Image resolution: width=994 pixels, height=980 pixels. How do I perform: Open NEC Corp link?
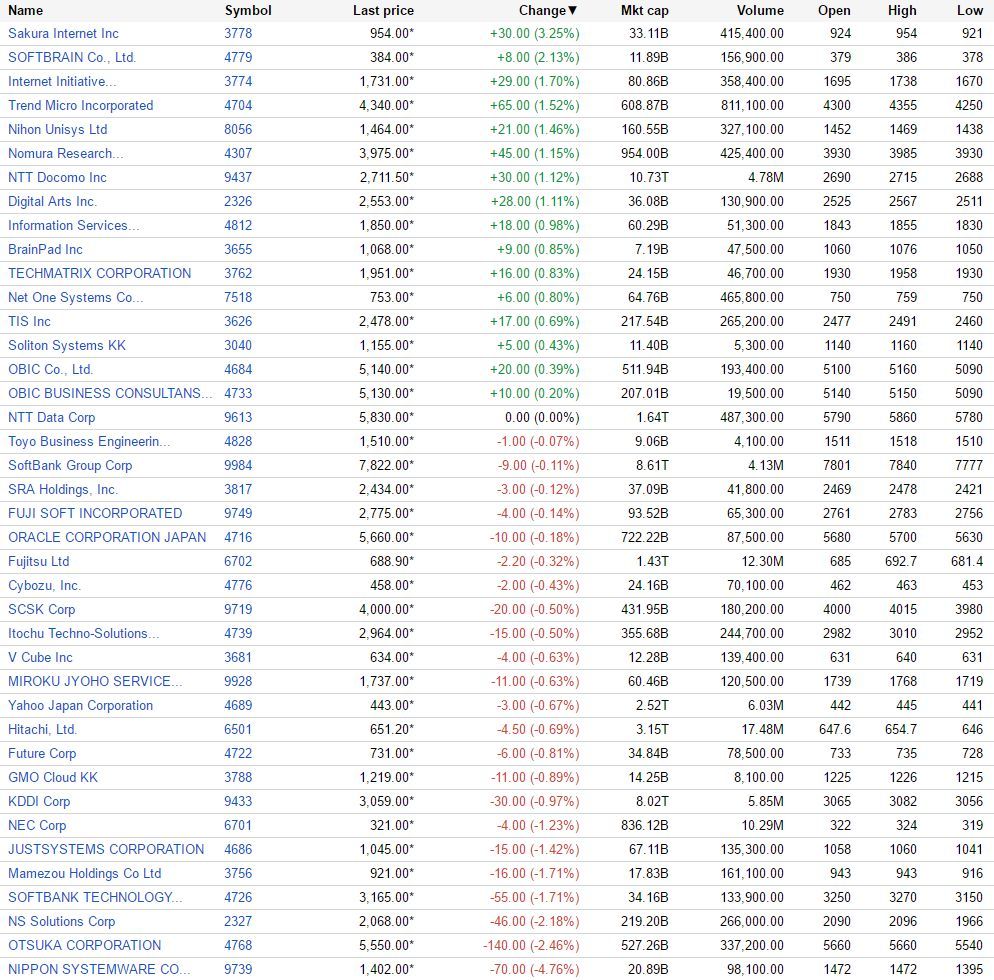click(x=37, y=827)
